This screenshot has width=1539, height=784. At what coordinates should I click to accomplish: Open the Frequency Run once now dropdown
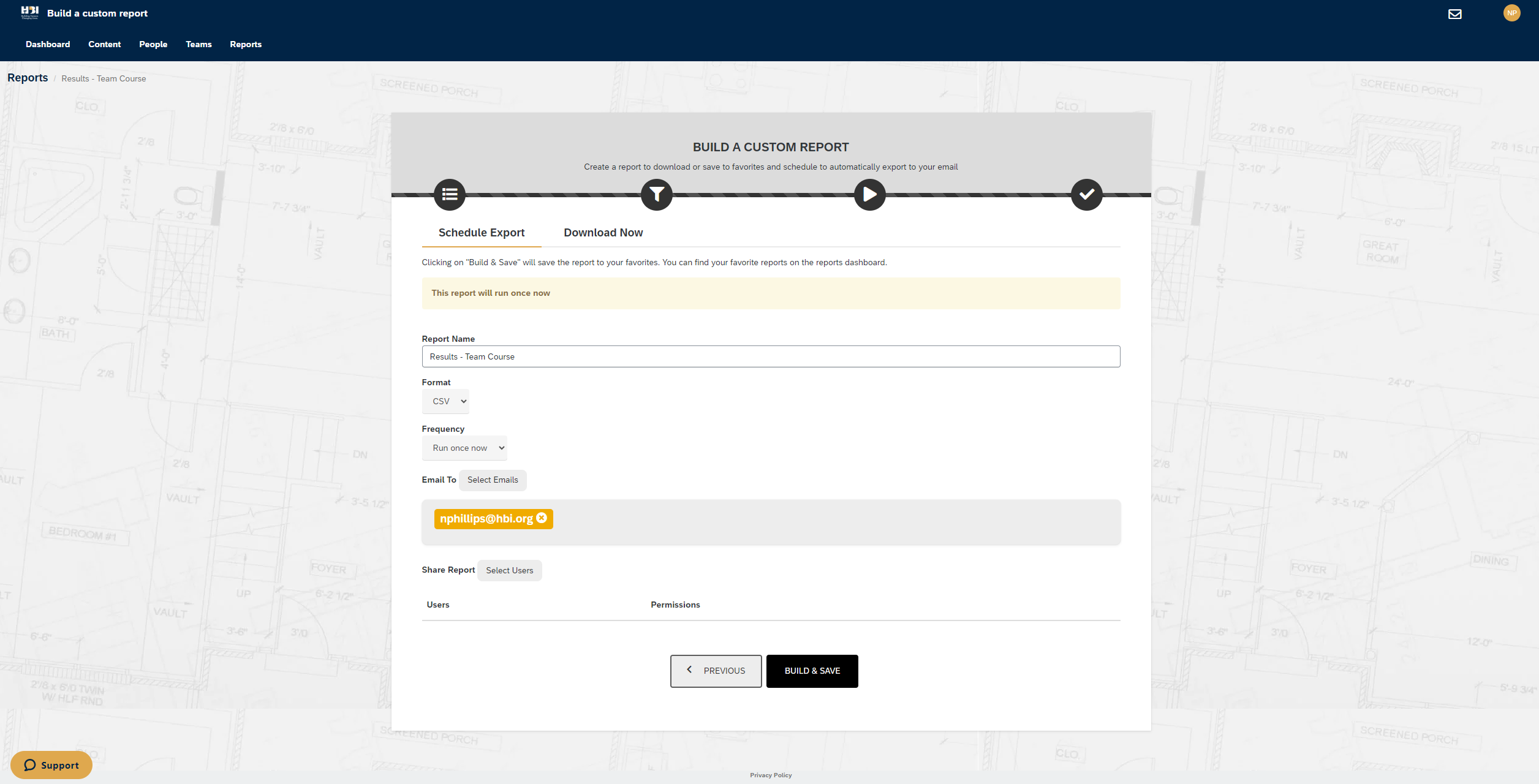tap(464, 448)
